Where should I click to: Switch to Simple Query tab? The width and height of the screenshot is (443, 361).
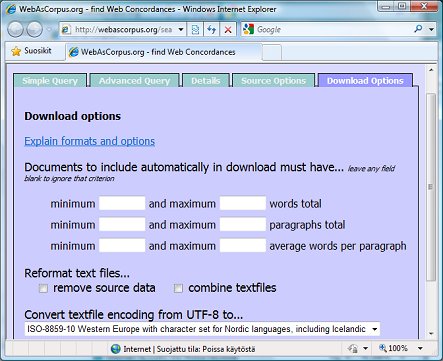click(50, 81)
